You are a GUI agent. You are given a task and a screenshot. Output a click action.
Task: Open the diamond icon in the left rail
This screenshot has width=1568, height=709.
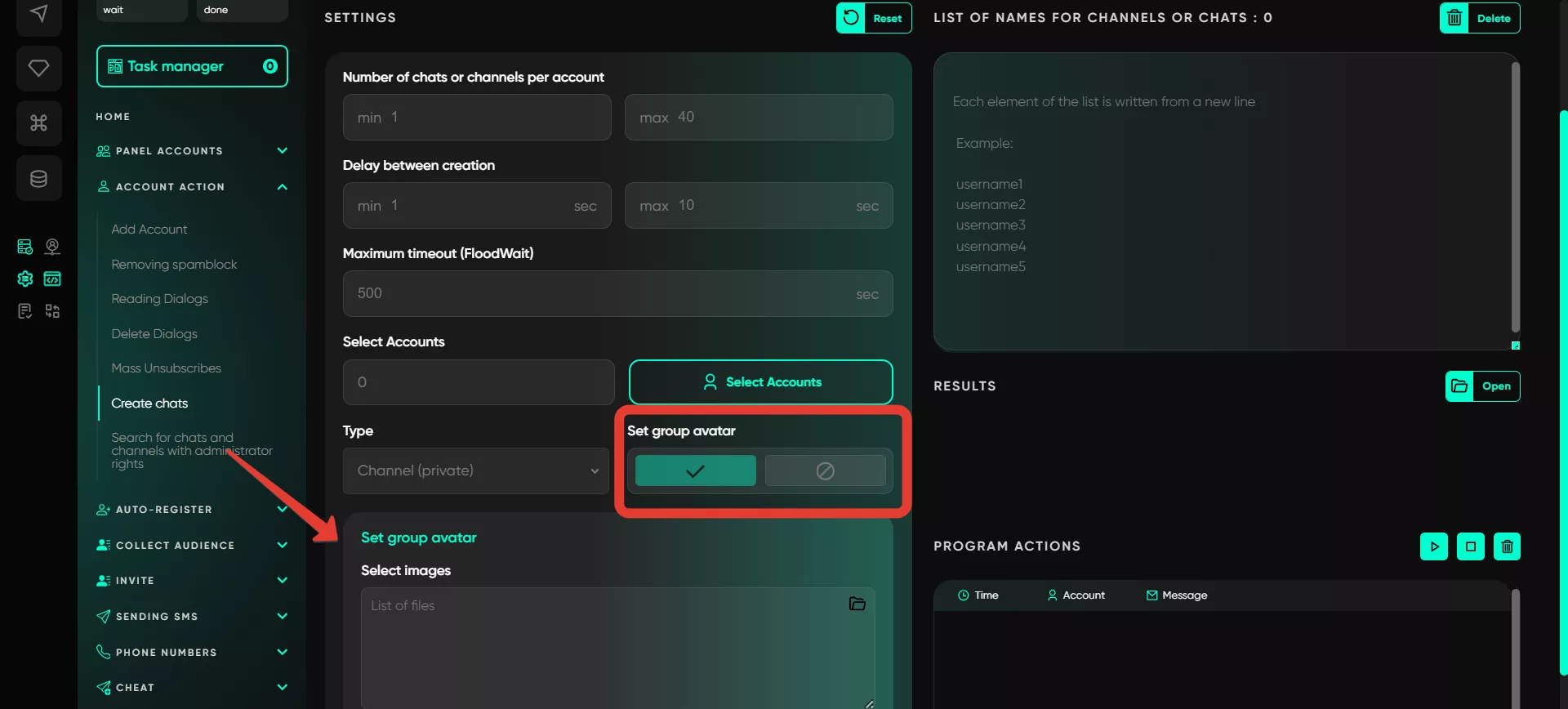(38, 68)
